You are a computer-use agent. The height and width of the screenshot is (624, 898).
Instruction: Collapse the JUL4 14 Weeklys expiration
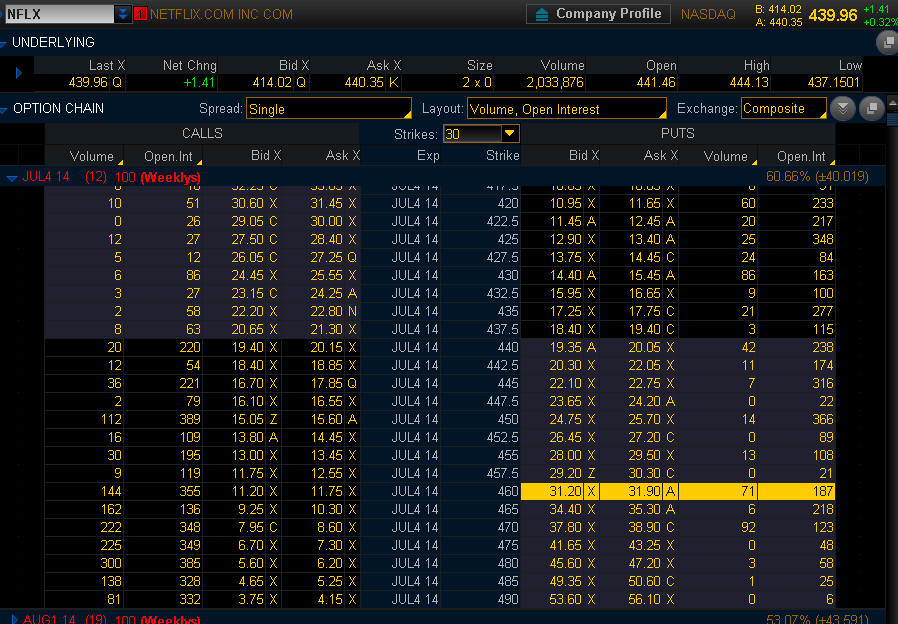click(12, 178)
